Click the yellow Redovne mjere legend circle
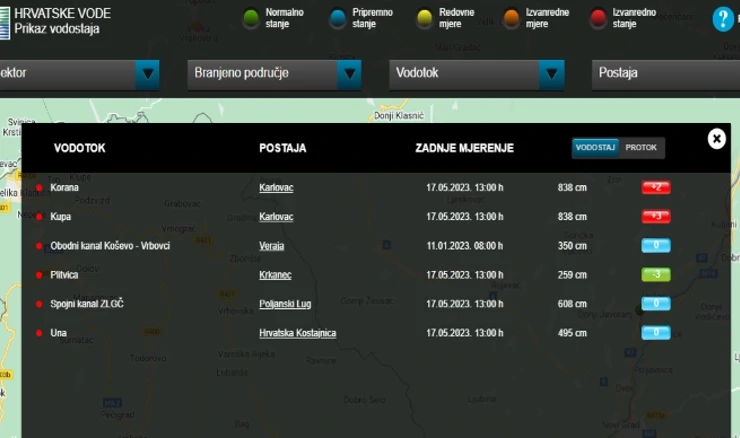Viewport: 740px width, 438px height. point(425,18)
